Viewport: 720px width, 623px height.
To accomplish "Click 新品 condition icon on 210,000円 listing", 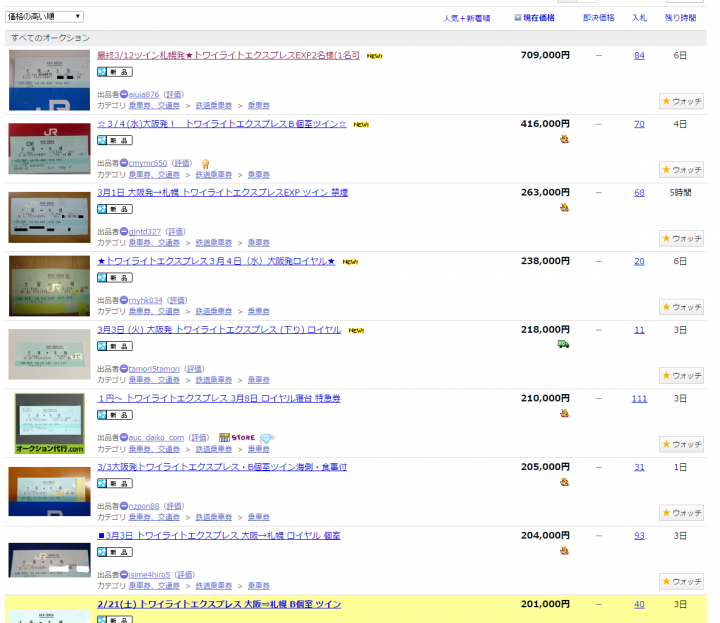I will pos(115,415).
